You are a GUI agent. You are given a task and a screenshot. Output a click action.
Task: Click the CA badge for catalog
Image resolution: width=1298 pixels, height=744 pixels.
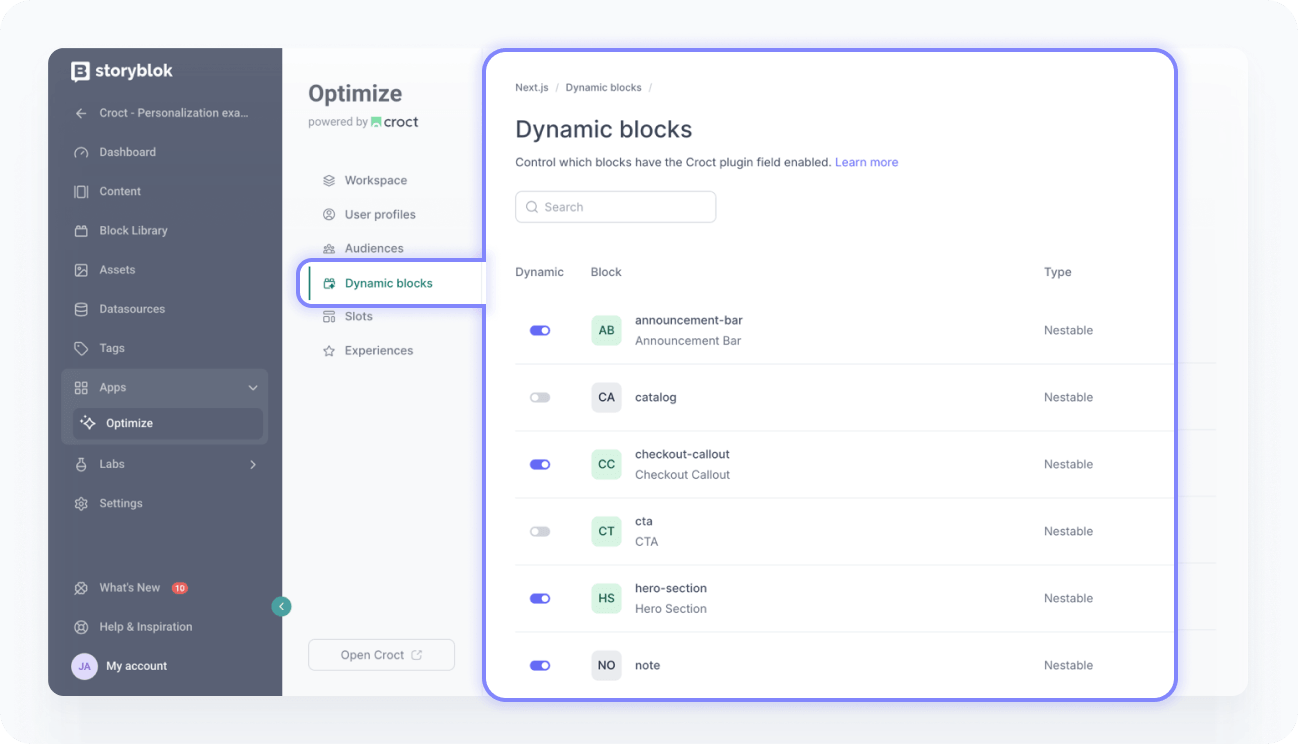[606, 397]
